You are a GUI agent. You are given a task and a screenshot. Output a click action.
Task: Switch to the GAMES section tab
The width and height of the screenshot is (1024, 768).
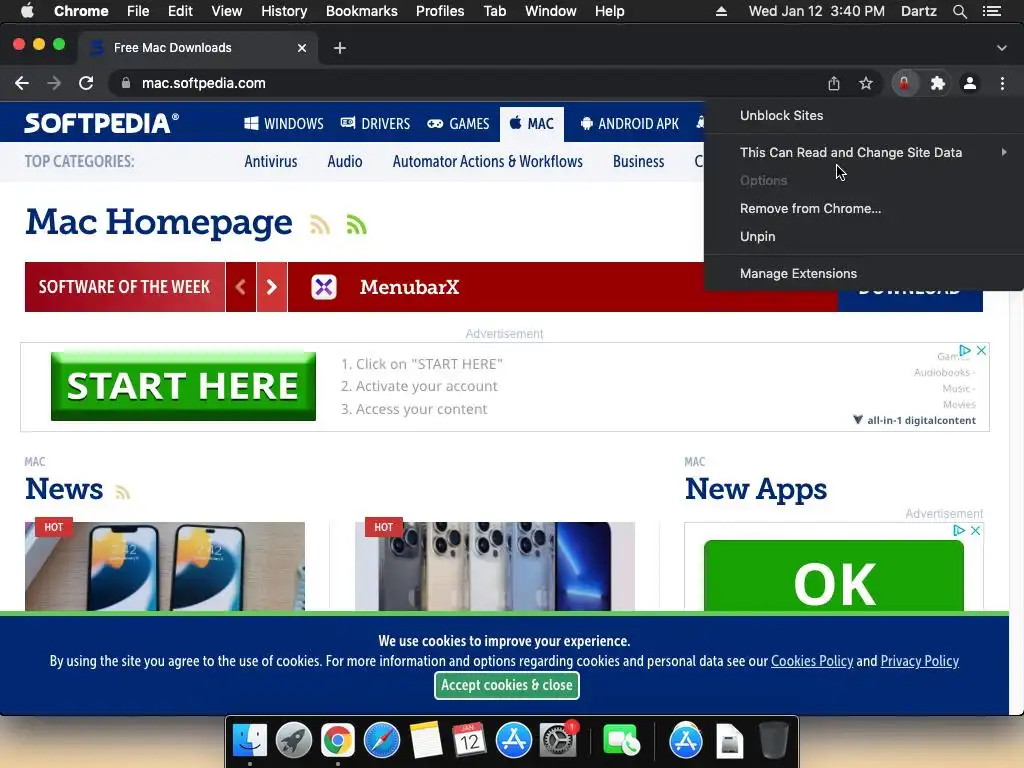[458, 123]
